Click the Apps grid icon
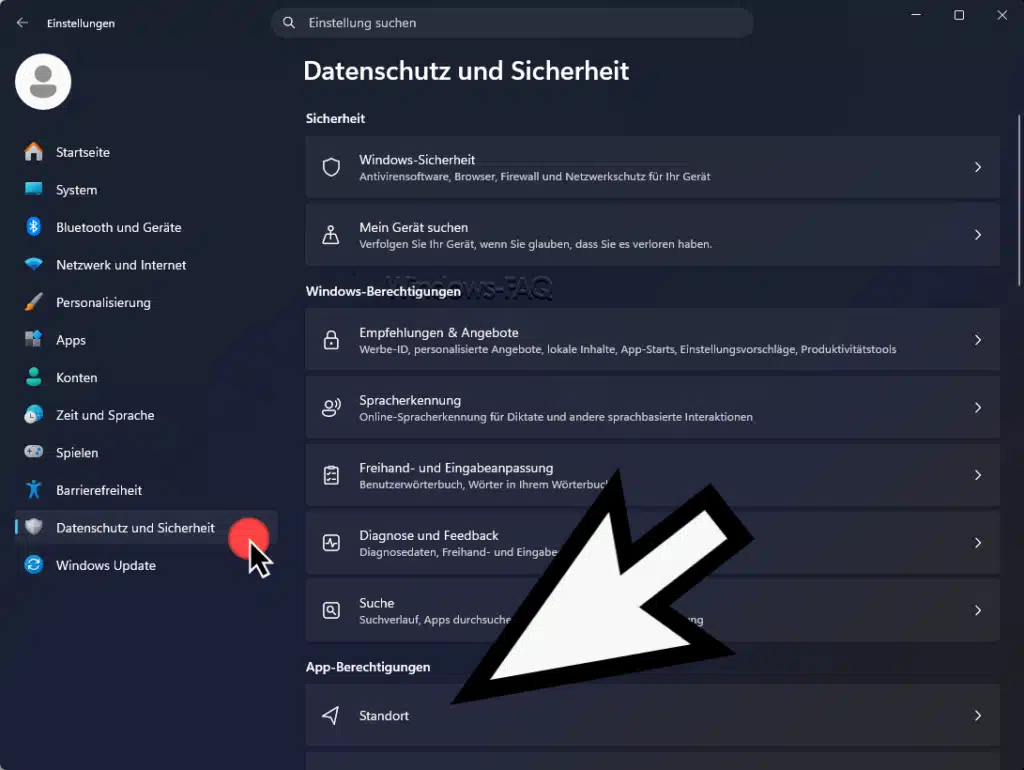This screenshot has width=1024, height=770. coord(33,339)
